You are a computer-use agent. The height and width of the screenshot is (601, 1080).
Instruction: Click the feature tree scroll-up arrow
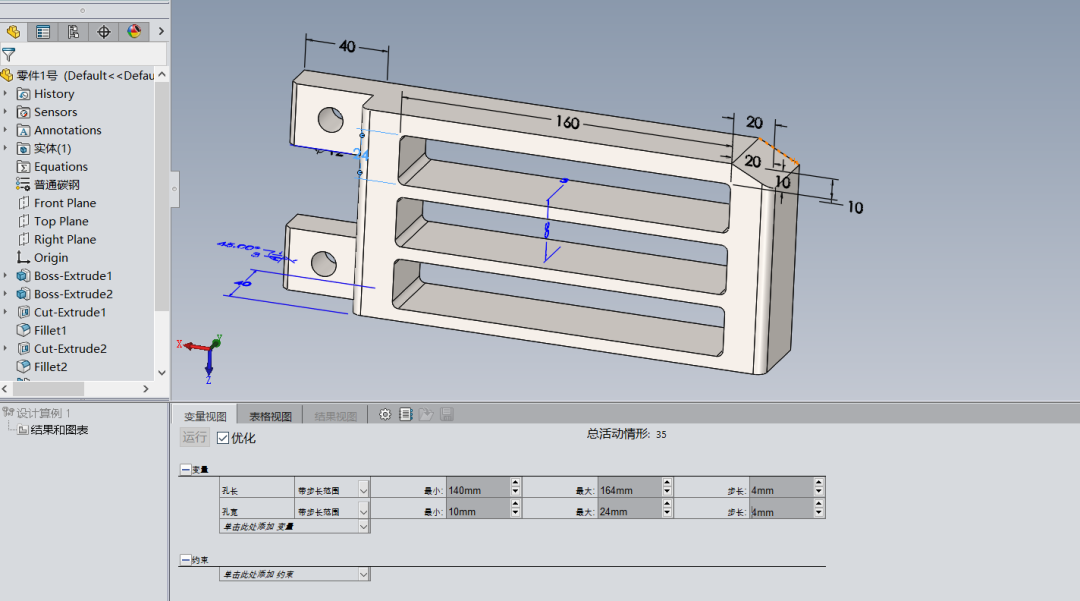coord(162,74)
